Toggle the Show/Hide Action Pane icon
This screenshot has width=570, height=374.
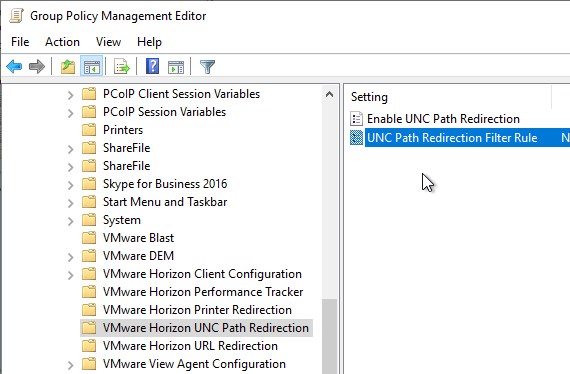tap(176, 67)
